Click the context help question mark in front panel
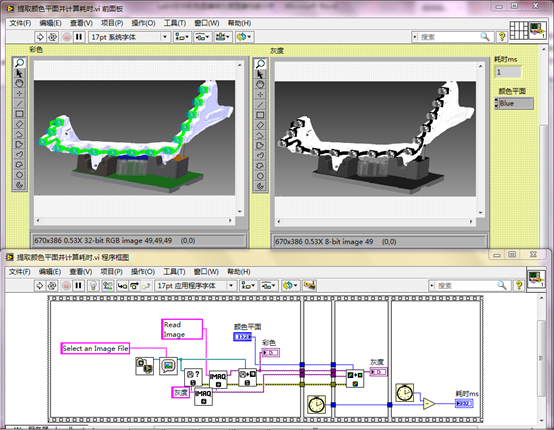The width and height of the screenshot is (554, 430). pyautogui.click(x=502, y=37)
